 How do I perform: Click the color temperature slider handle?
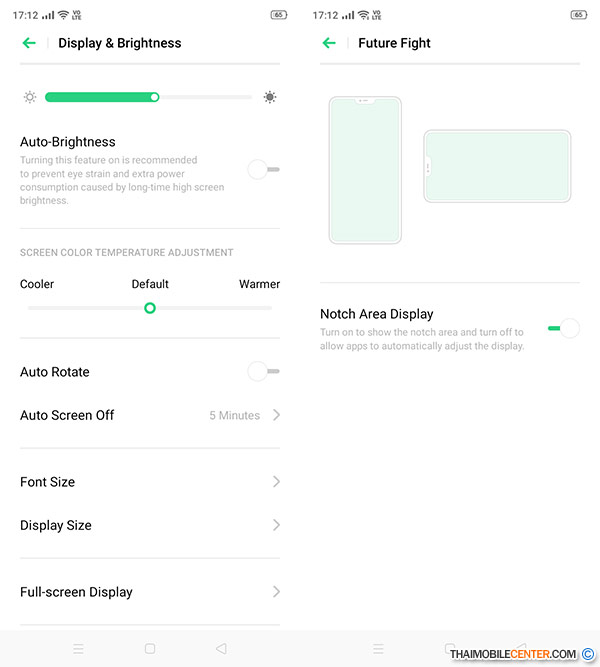(x=150, y=308)
